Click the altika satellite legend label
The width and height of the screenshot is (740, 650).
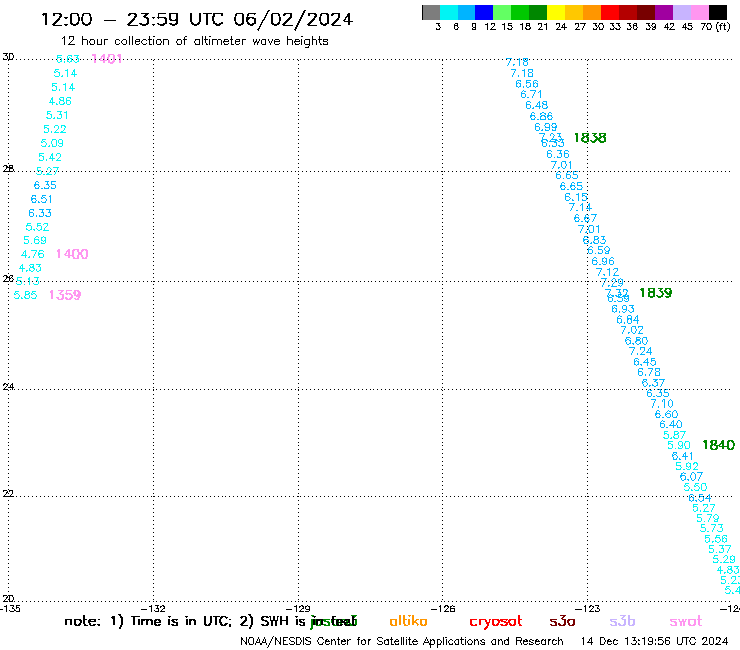coord(408,621)
